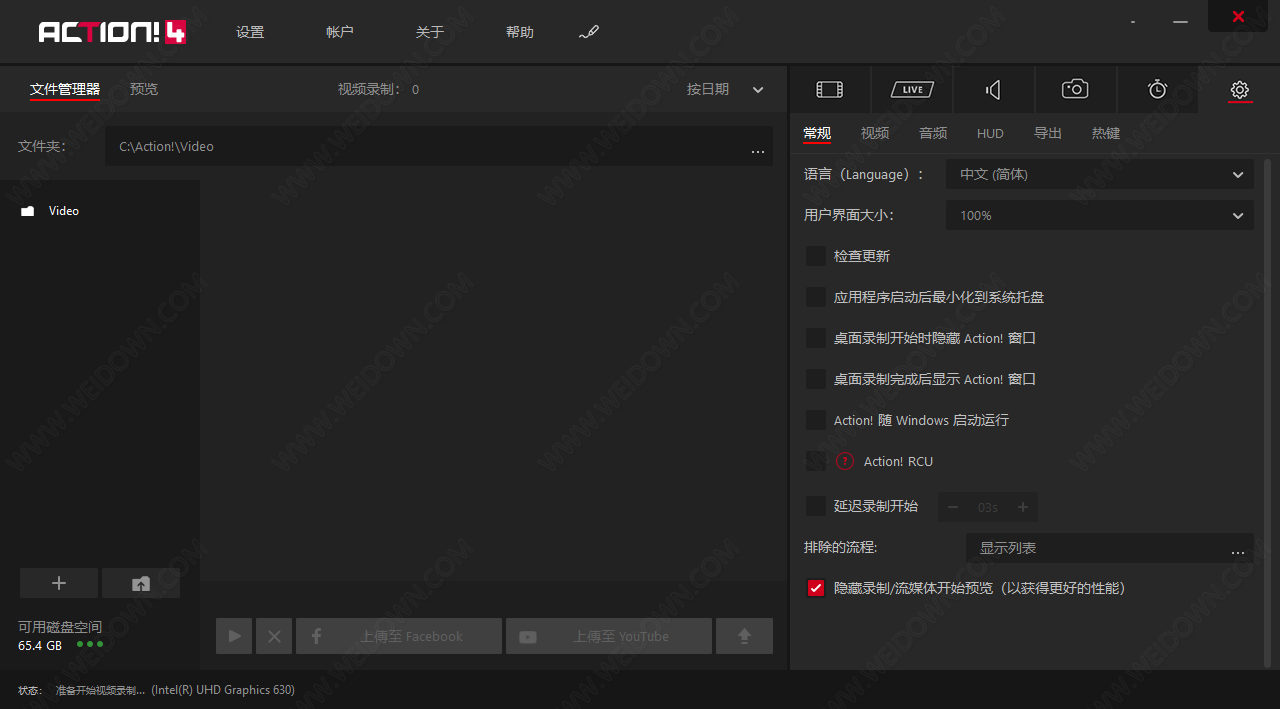Toggle the 检查更新 checkbox

(816, 256)
